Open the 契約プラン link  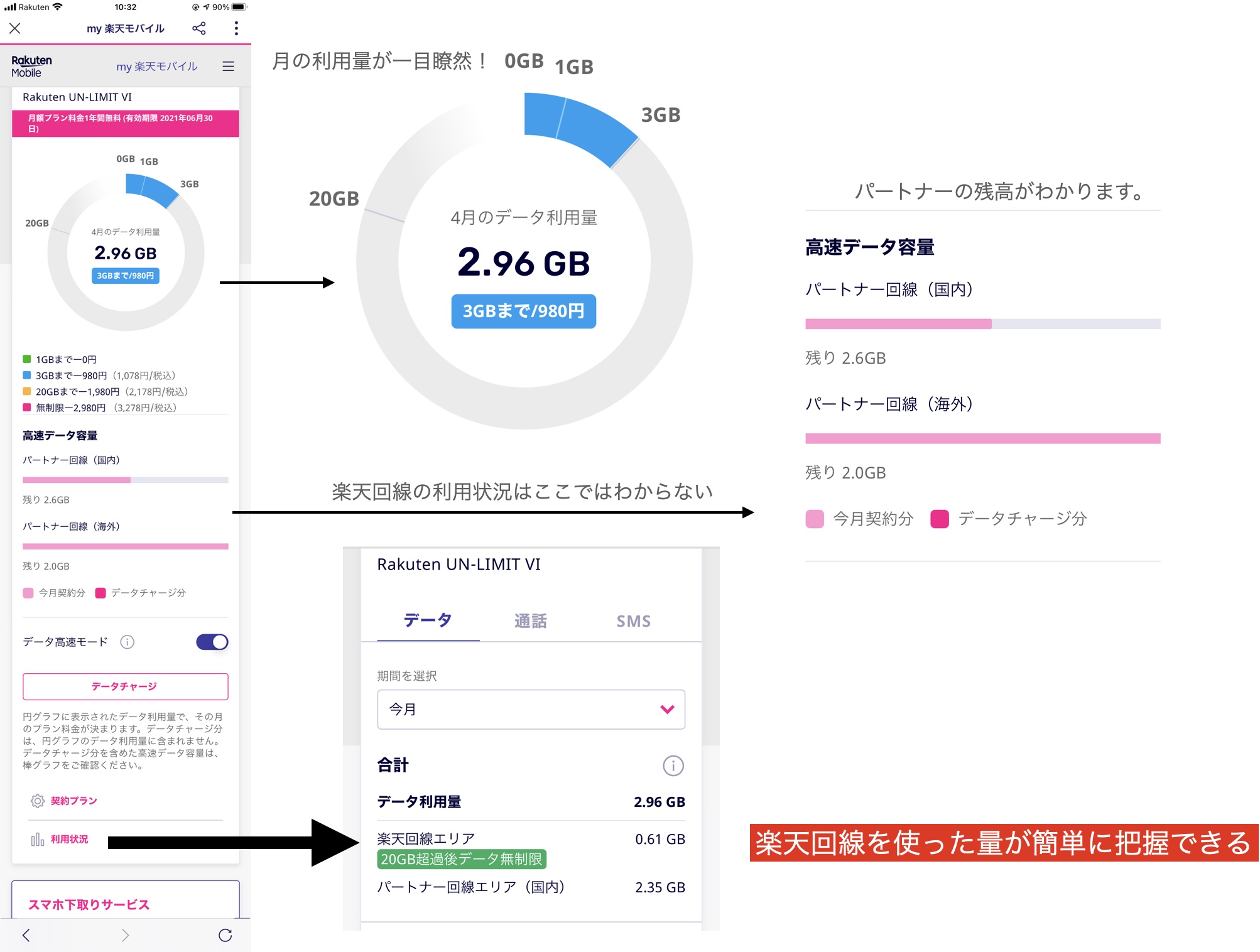74,801
